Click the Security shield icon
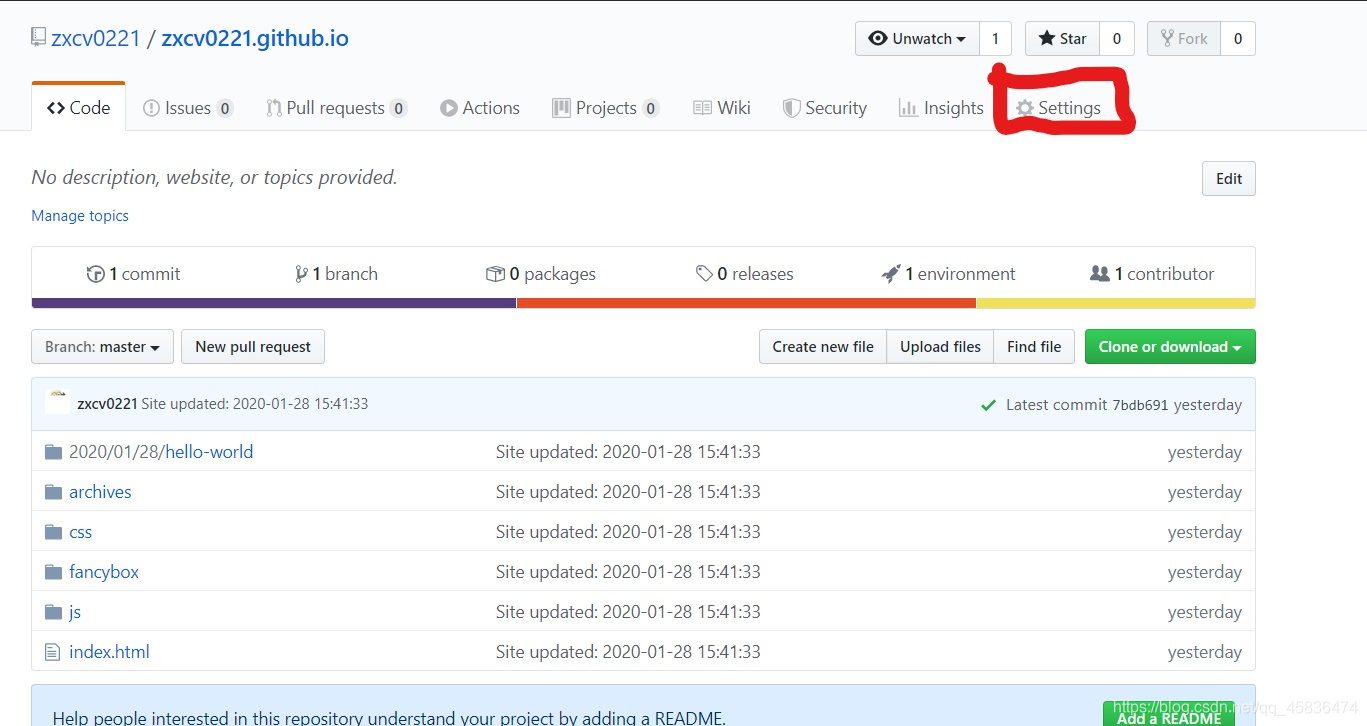 (791, 108)
